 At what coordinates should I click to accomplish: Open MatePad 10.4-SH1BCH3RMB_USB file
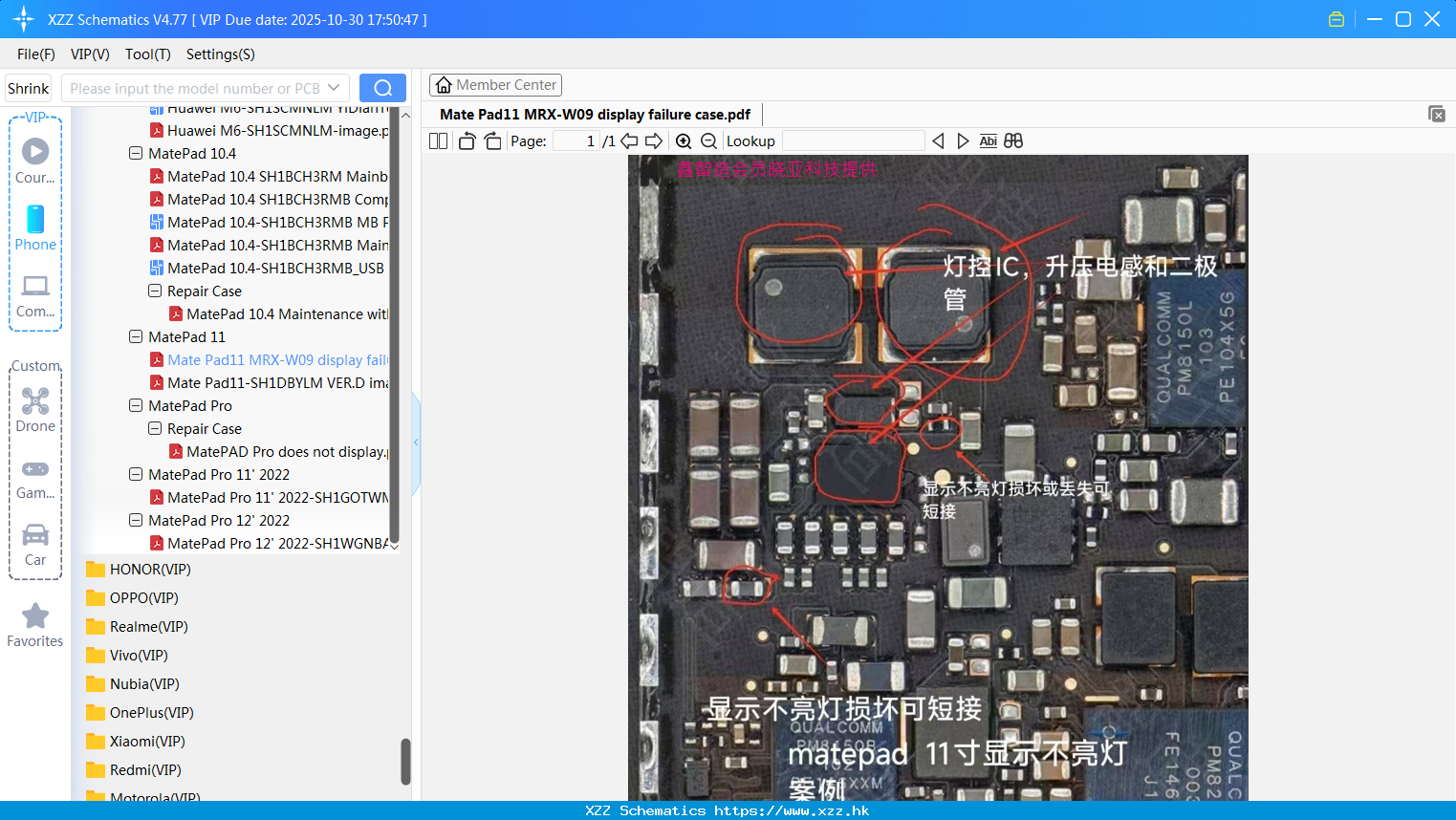pos(267,268)
